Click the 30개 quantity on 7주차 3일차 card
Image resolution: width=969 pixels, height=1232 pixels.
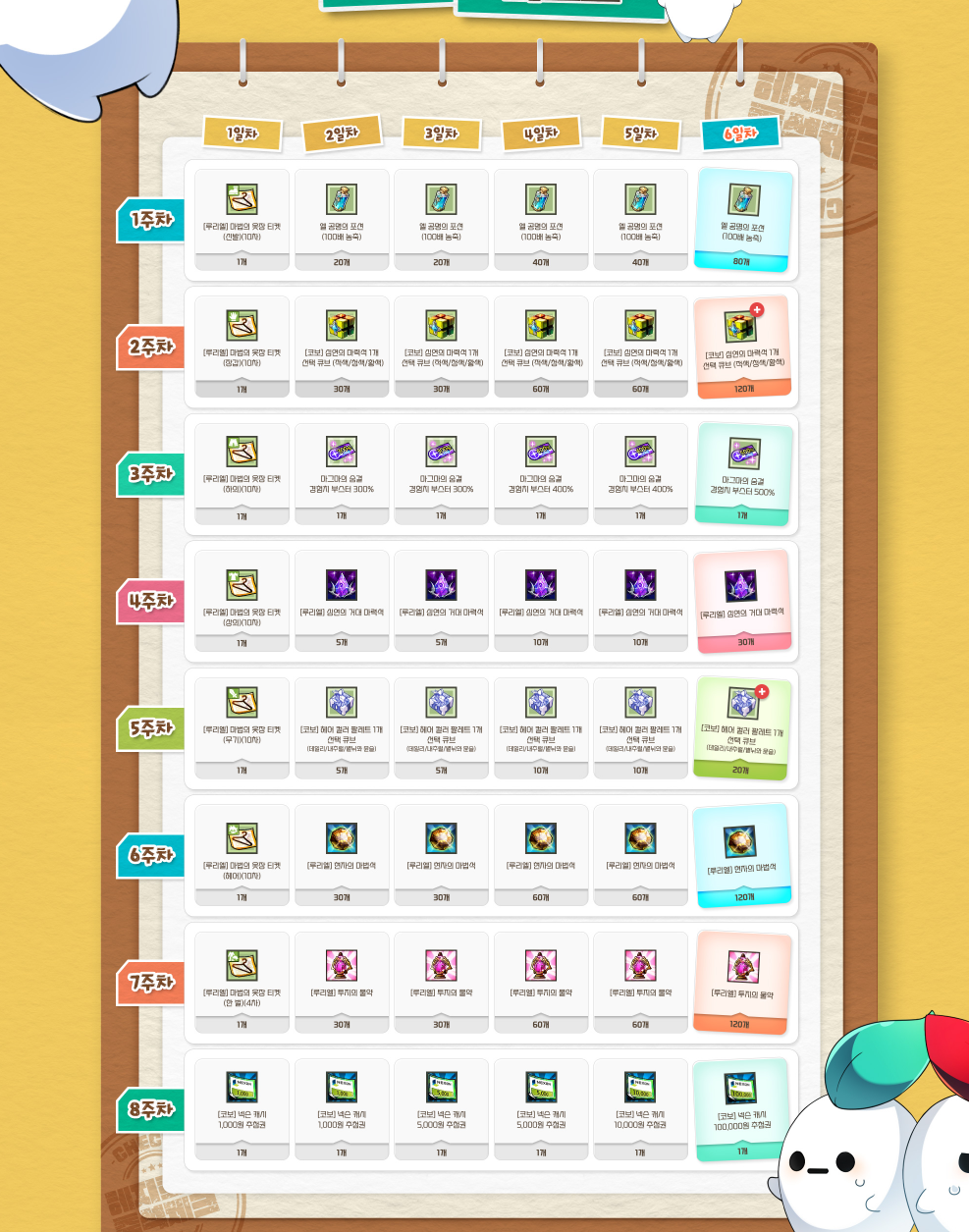(441, 1024)
